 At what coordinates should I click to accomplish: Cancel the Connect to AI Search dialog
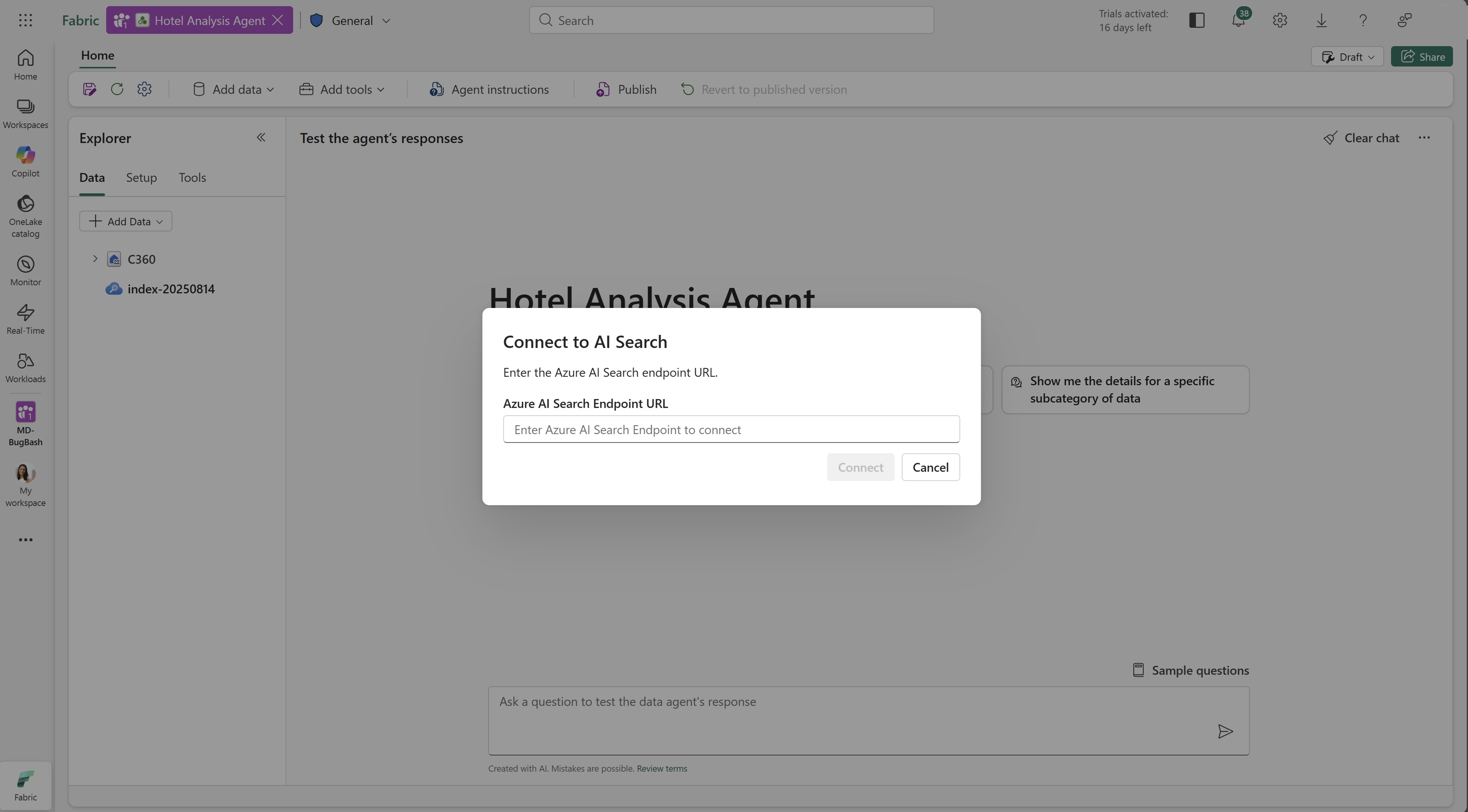click(931, 467)
